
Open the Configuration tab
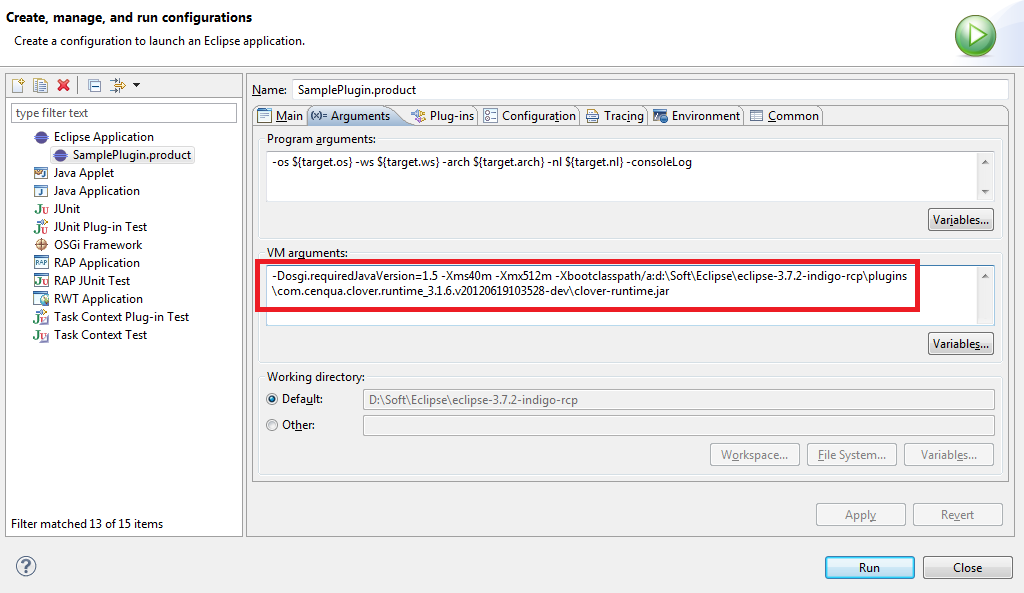click(530, 116)
